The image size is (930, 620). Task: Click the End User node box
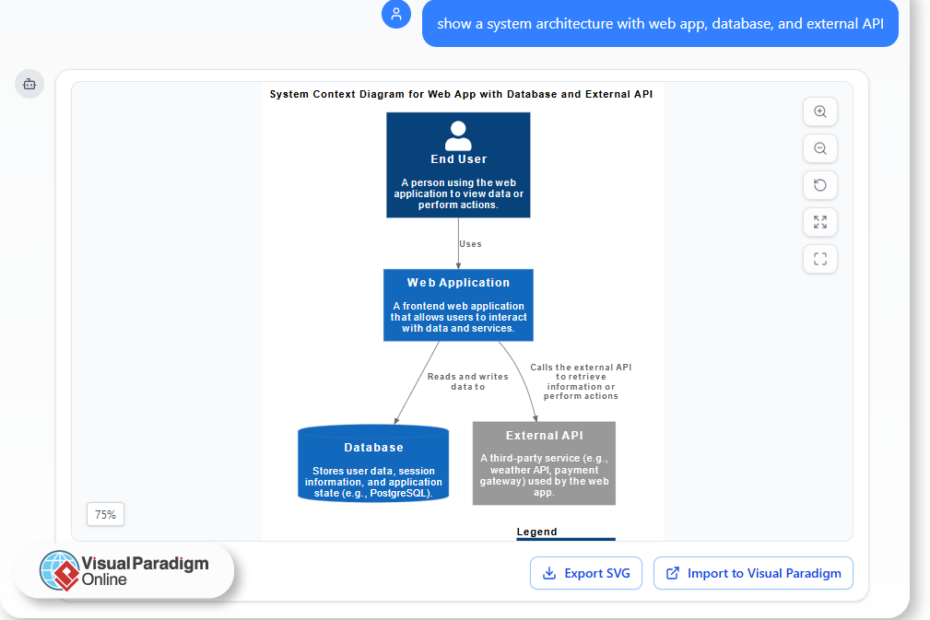click(458, 165)
